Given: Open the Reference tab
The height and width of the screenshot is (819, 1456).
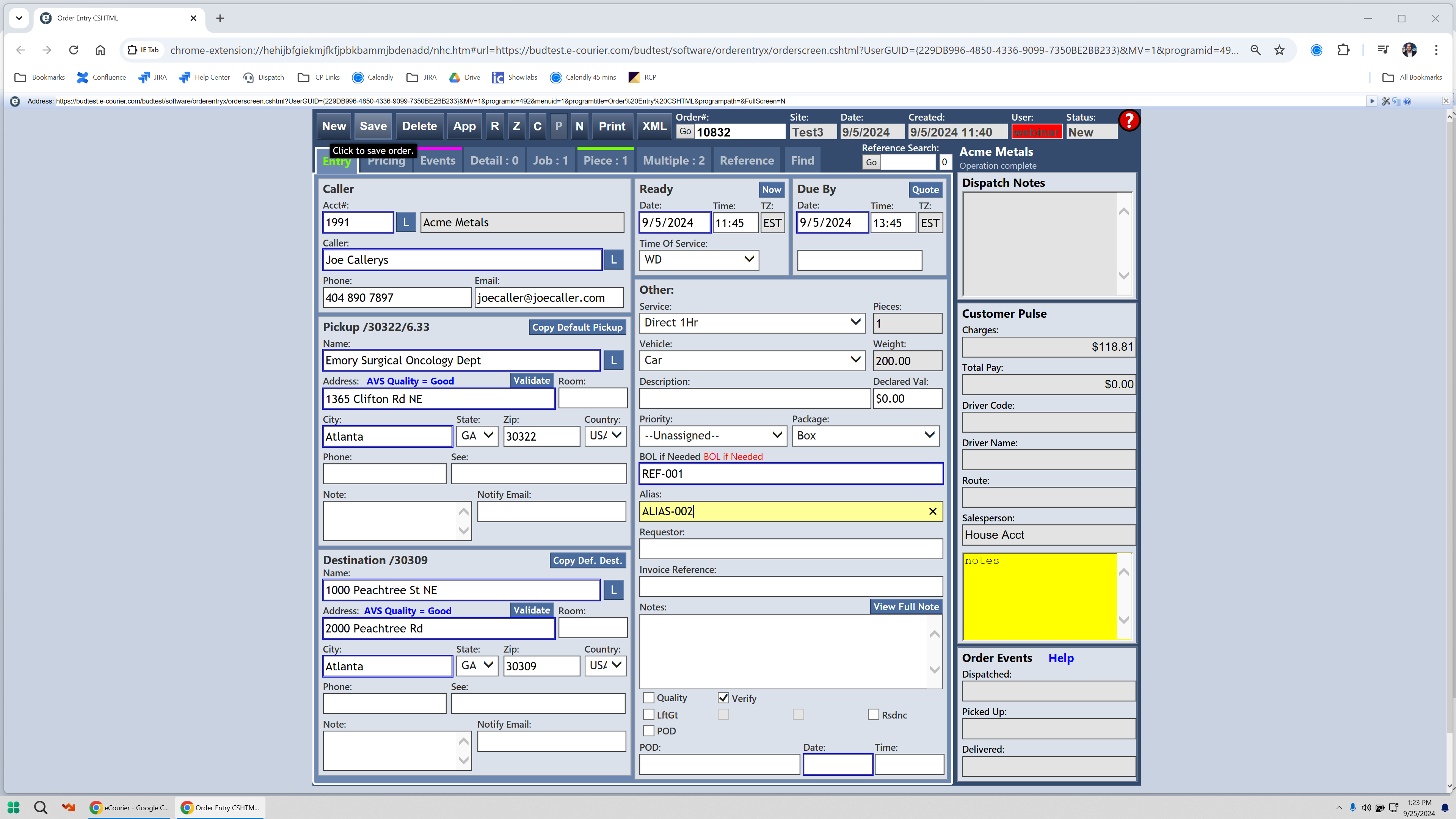Looking at the screenshot, I should click(747, 160).
